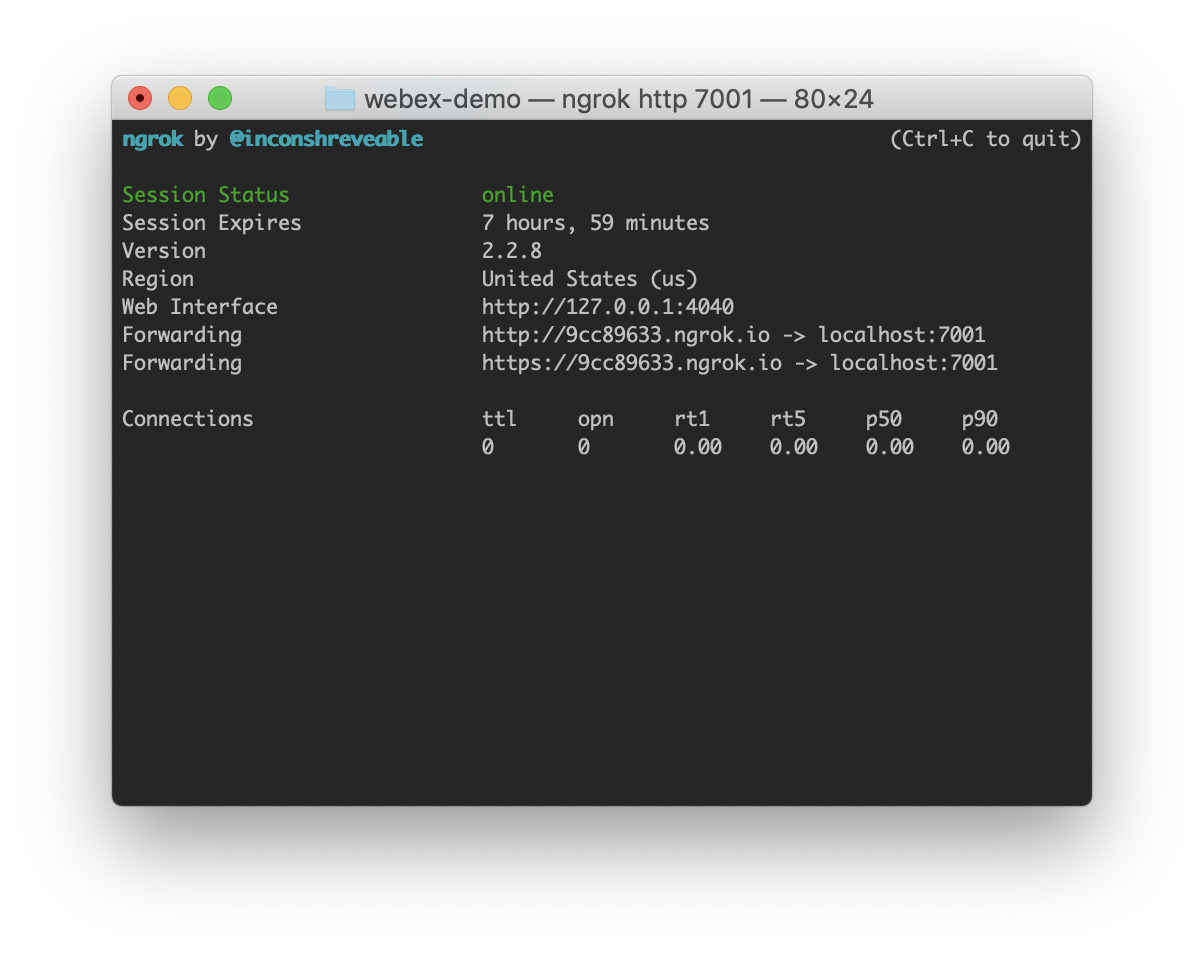1204x954 pixels.
Task: Click the green zoom window button
Action: 220,98
